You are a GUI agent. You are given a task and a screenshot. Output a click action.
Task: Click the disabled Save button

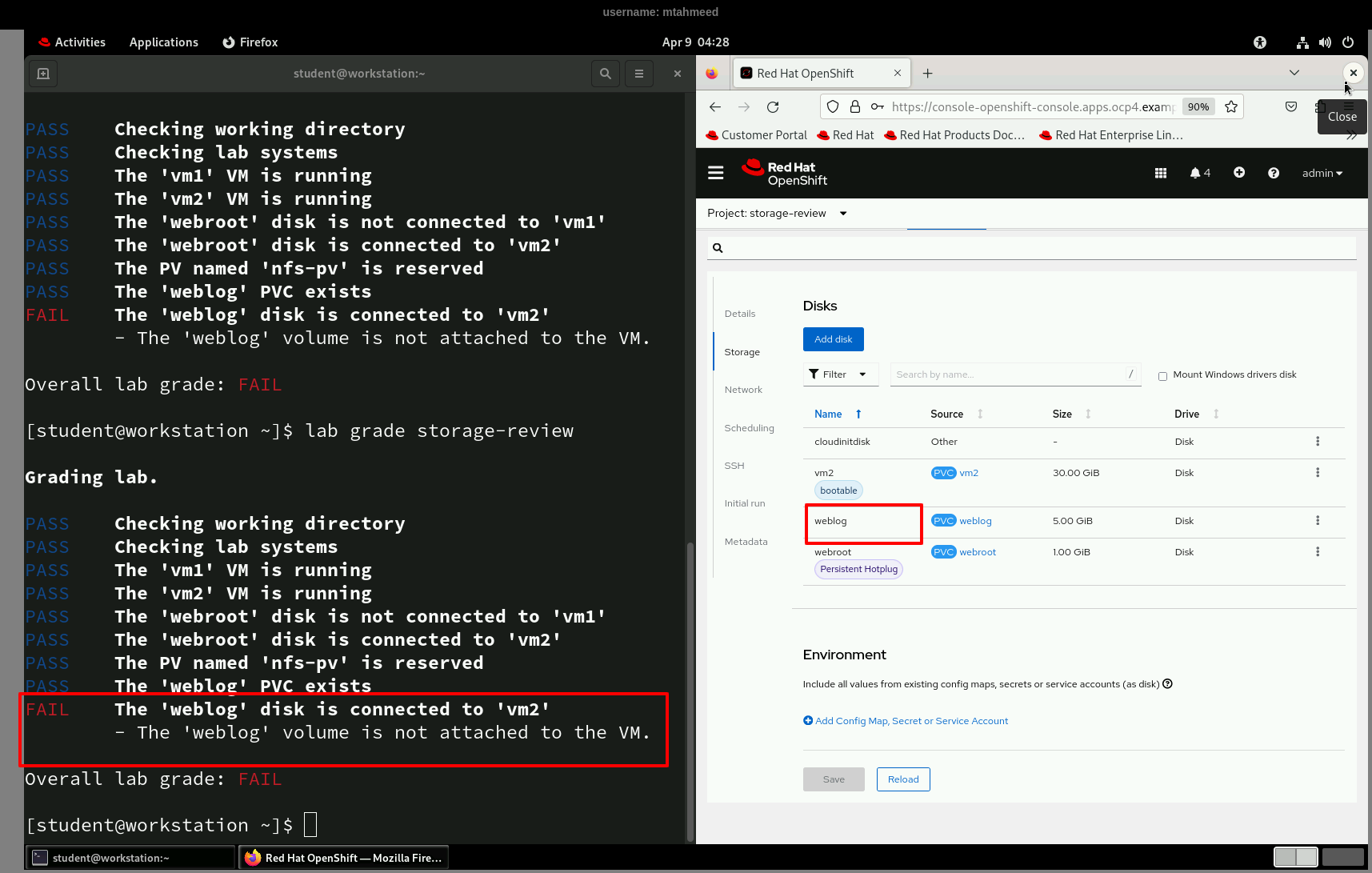pyautogui.click(x=834, y=779)
